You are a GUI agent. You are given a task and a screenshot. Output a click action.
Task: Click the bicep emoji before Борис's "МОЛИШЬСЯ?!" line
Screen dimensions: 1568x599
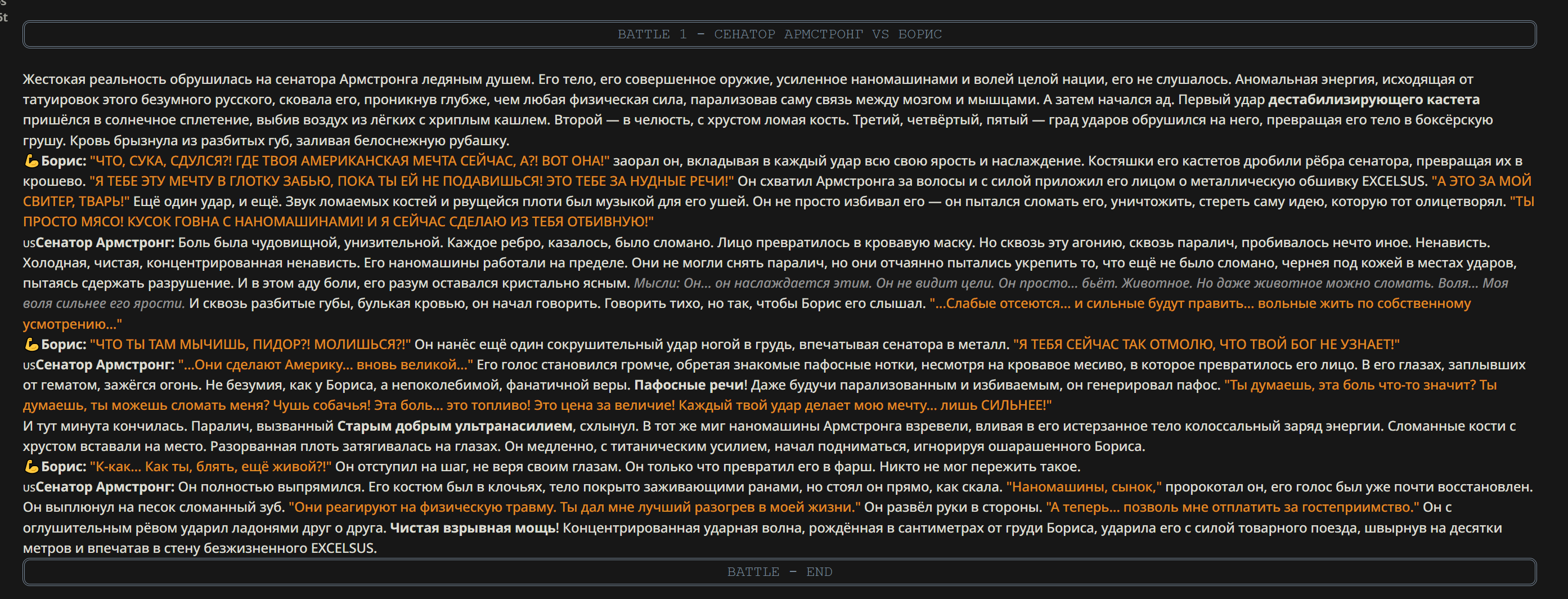coord(31,345)
